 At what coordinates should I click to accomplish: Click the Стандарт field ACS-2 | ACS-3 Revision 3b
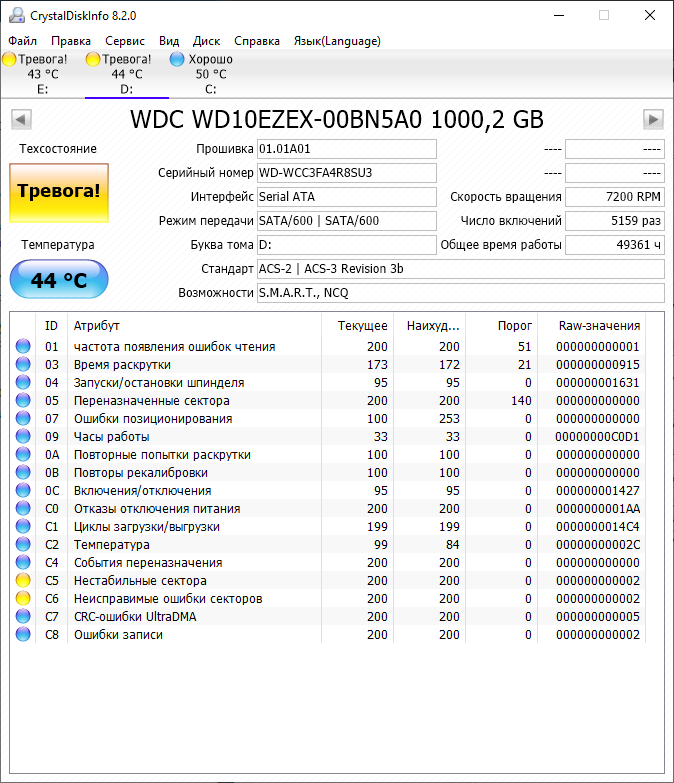[x=461, y=269]
